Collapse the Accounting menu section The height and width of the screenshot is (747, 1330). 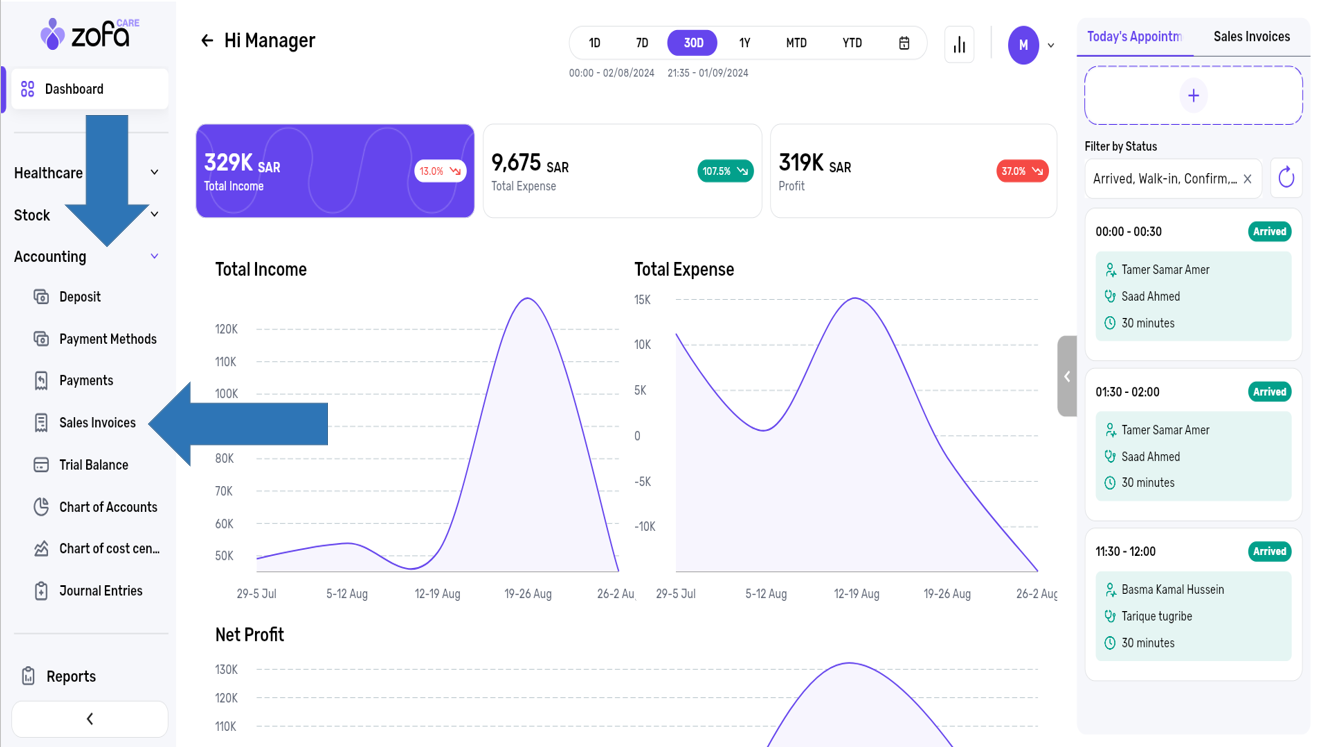(x=154, y=257)
